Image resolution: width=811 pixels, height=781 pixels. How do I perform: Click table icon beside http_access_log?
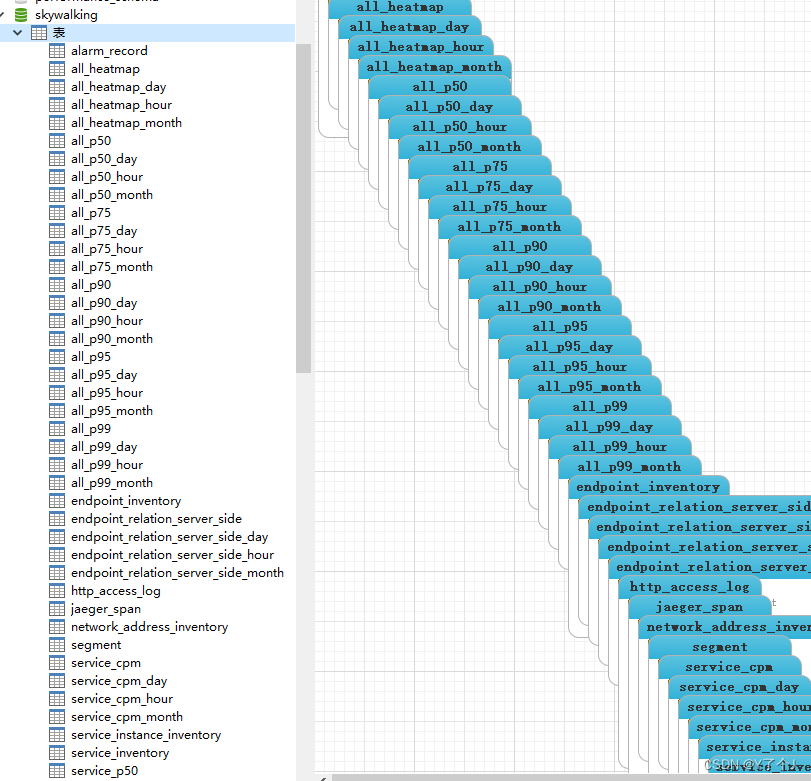(57, 591)
